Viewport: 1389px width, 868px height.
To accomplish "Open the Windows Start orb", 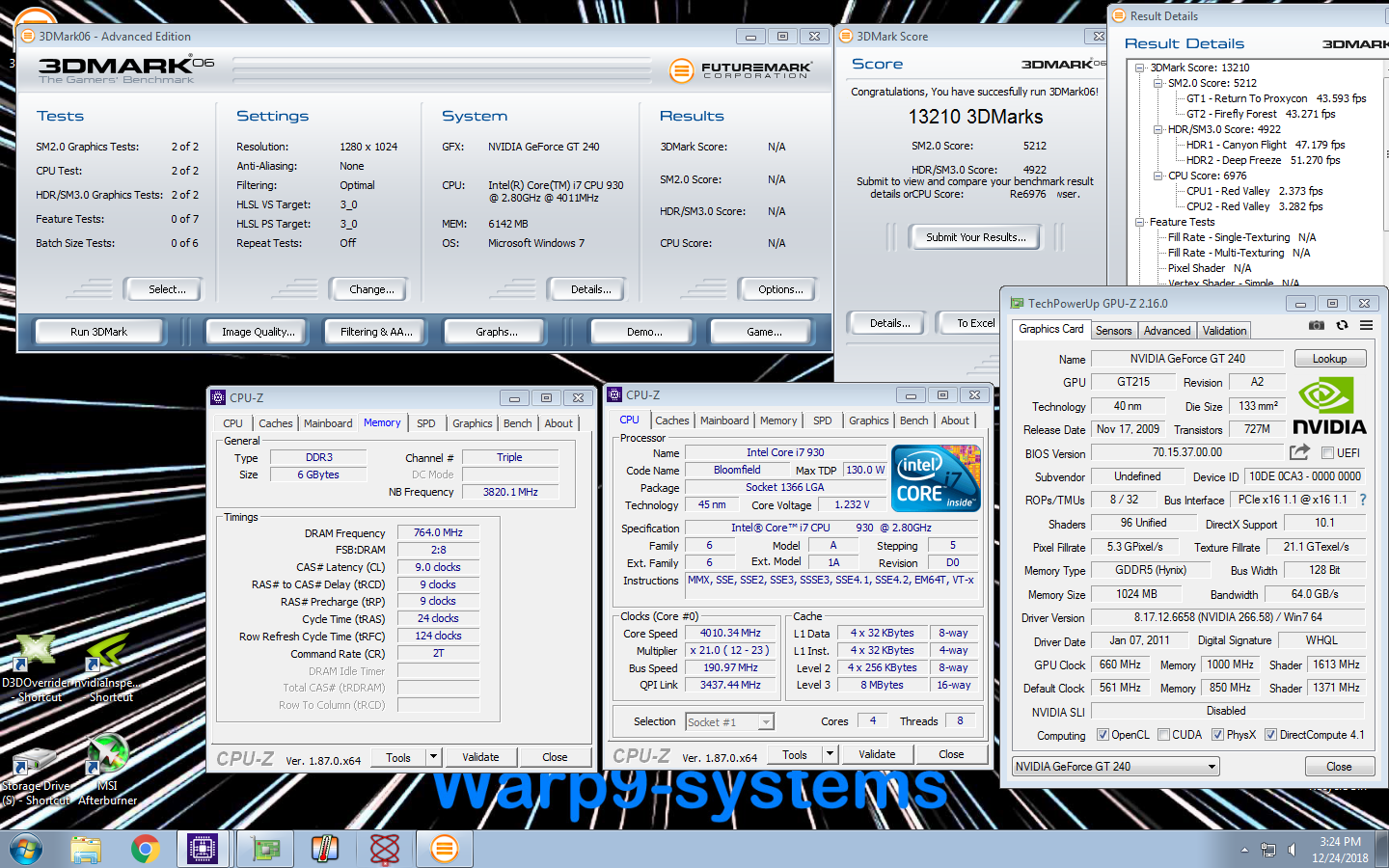I will 26,849.
